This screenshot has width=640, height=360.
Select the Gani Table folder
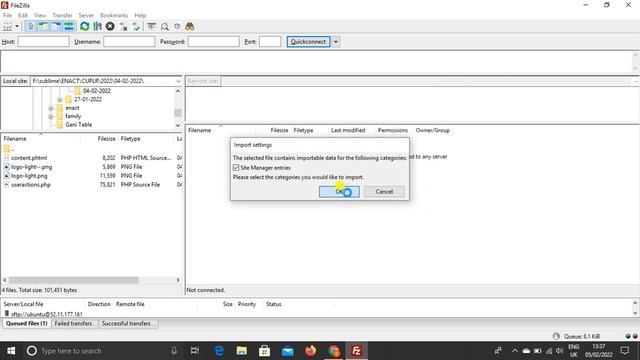coord(78,124)
